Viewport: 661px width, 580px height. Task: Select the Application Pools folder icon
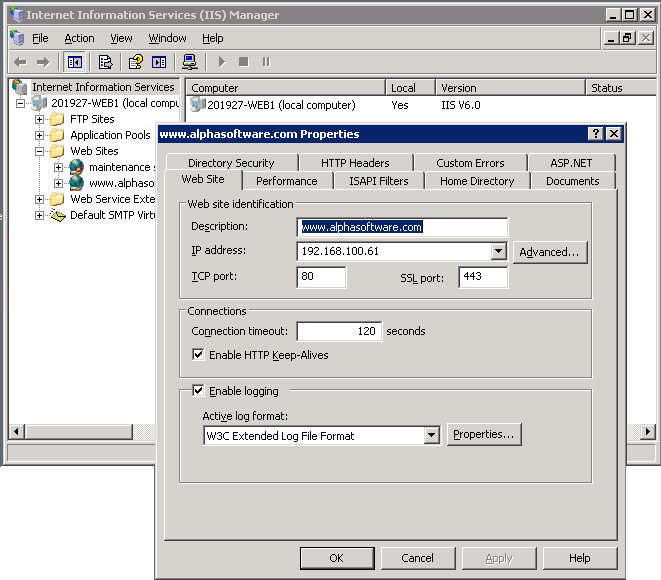click(x=57, y=135)
